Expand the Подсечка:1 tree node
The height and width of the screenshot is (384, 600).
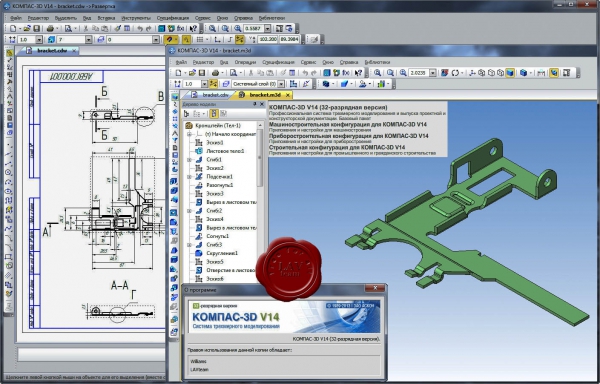tap(189, 177)
